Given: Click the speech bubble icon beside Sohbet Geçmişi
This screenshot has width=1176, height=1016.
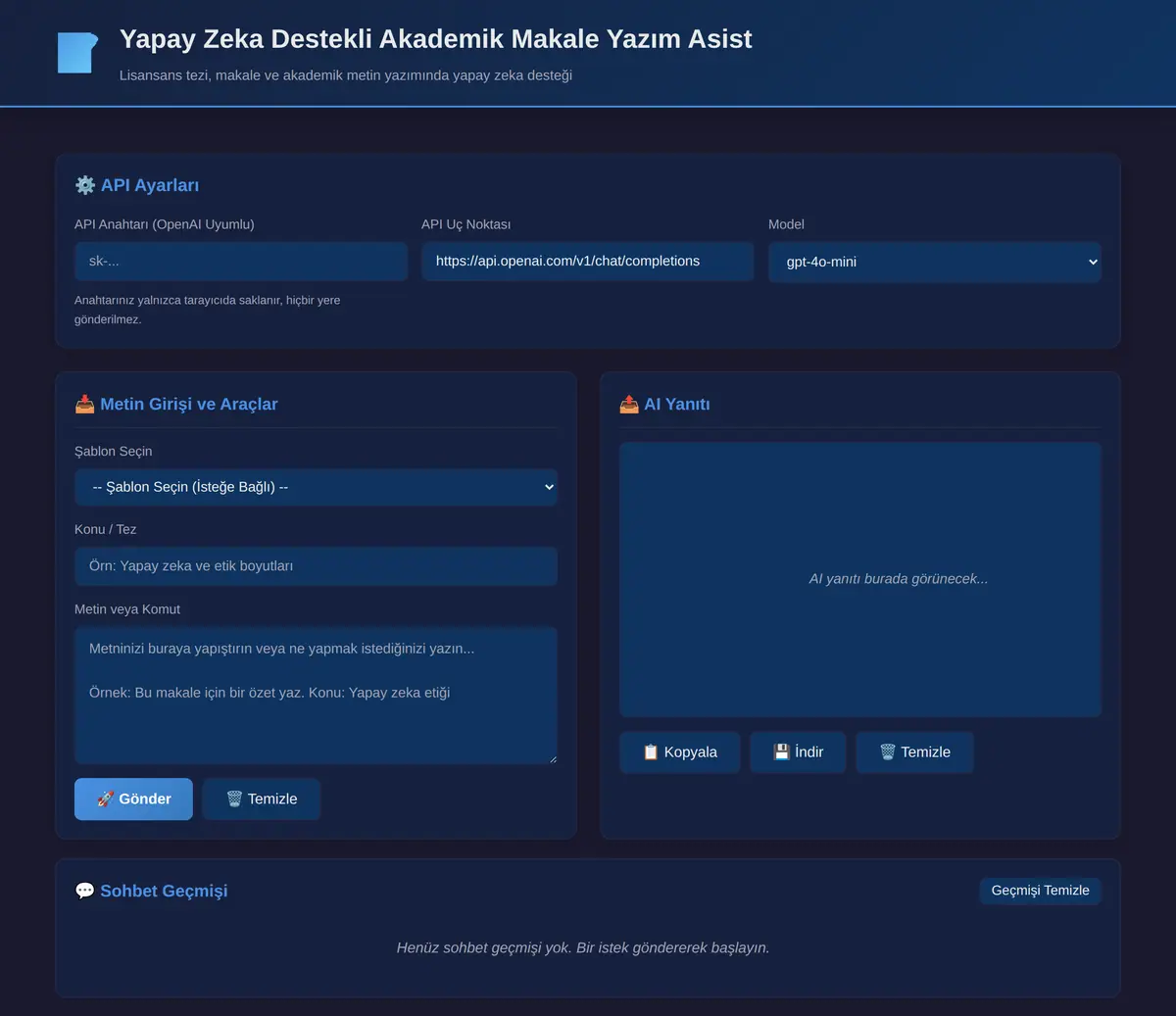Looking at the screenshot, I should (85, 891).
